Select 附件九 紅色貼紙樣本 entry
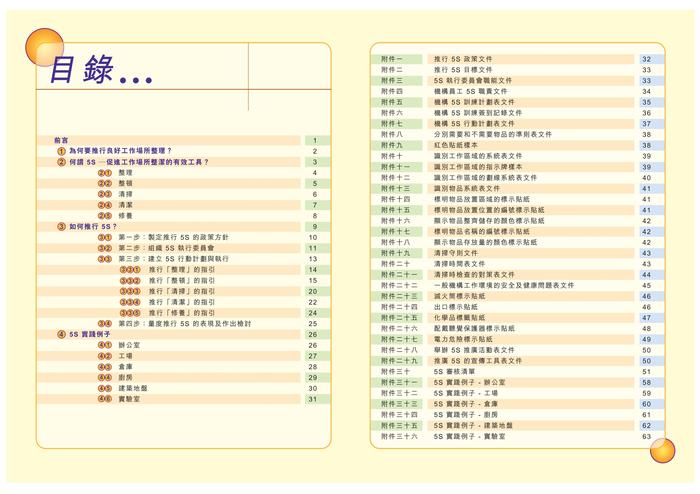 (x=518, y=145)
